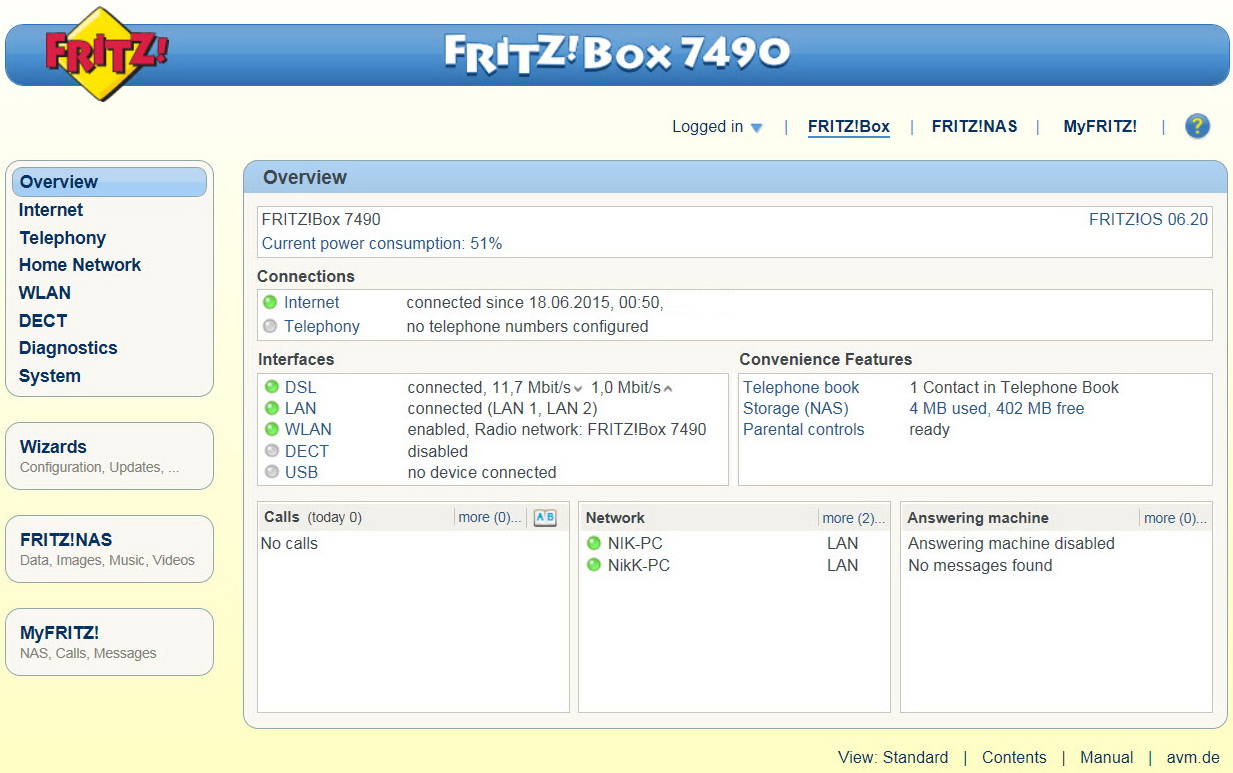Expand the Logged in dropdown arrow
Screen dimensions: 1233x773
(x=757, y=128)
